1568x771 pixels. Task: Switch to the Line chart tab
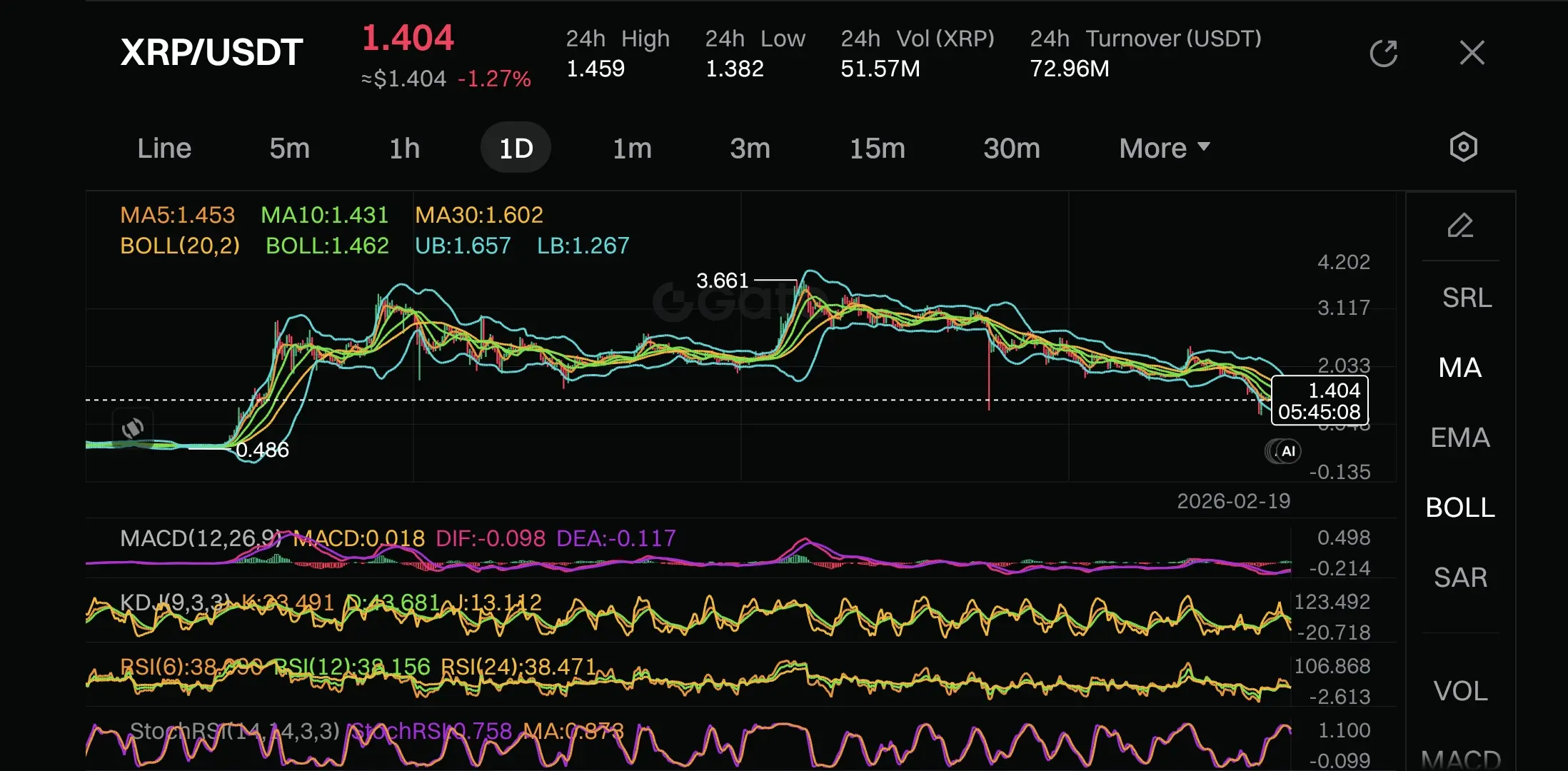click(164, 148)
